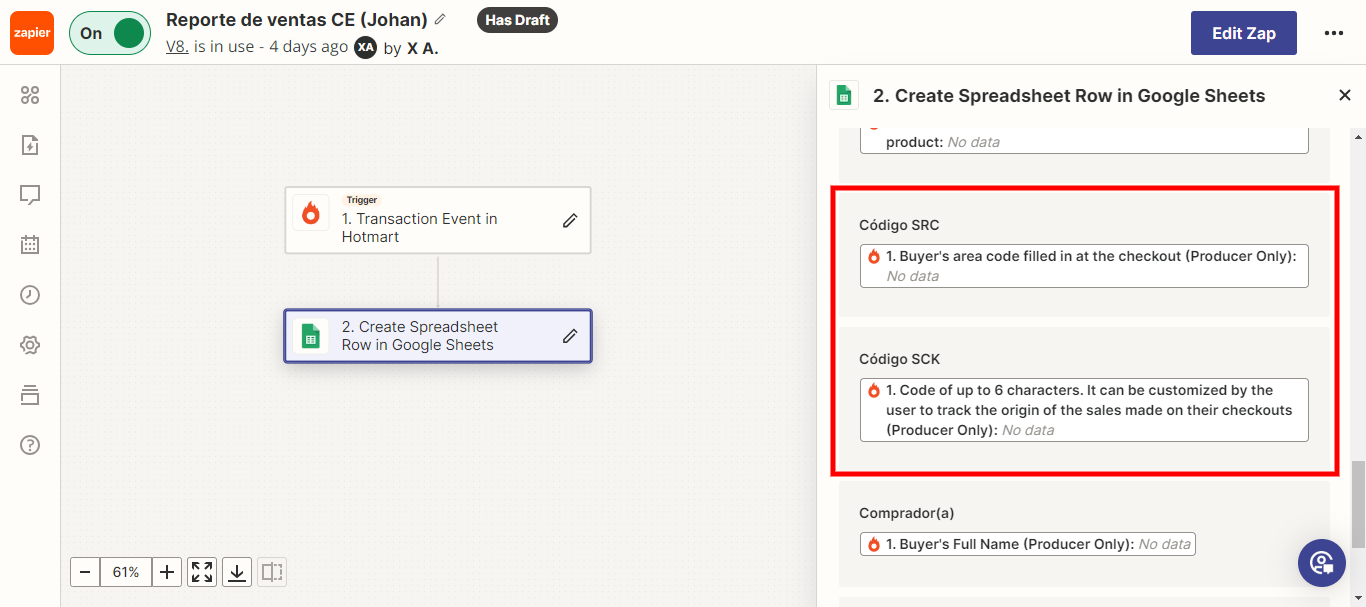The height and width of the screenshot is (607, 1366).
Task: Open the versions stack sidebar icon
Action: click(x=30, y=395)
